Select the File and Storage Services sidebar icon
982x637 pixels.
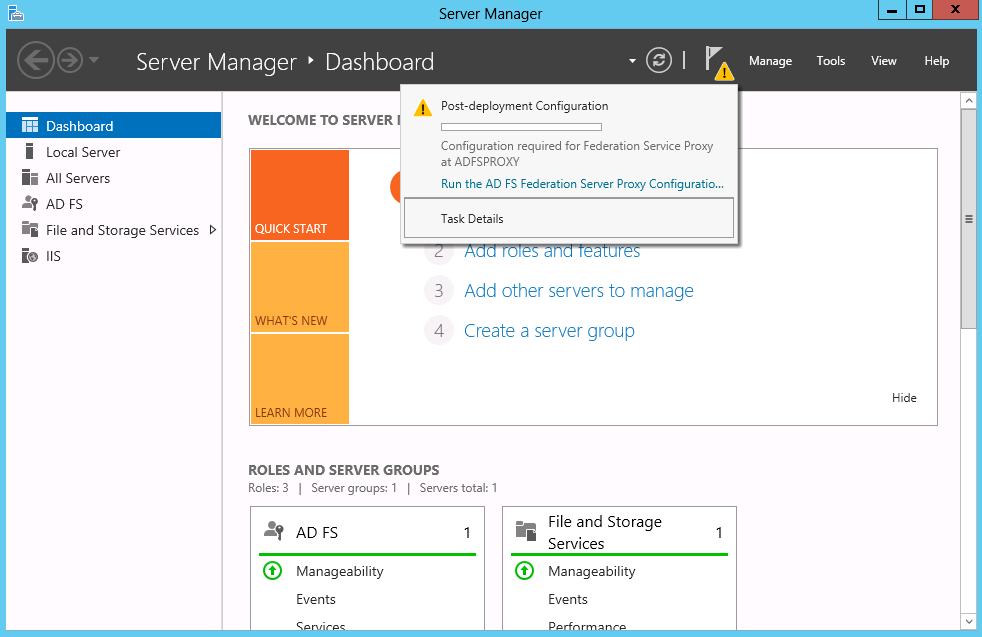[30, 229]
